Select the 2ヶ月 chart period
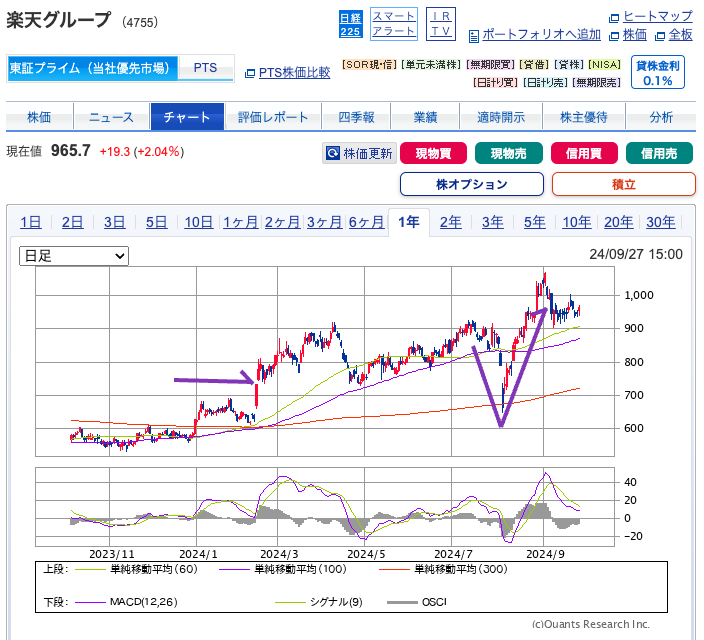 click(282, 222)
